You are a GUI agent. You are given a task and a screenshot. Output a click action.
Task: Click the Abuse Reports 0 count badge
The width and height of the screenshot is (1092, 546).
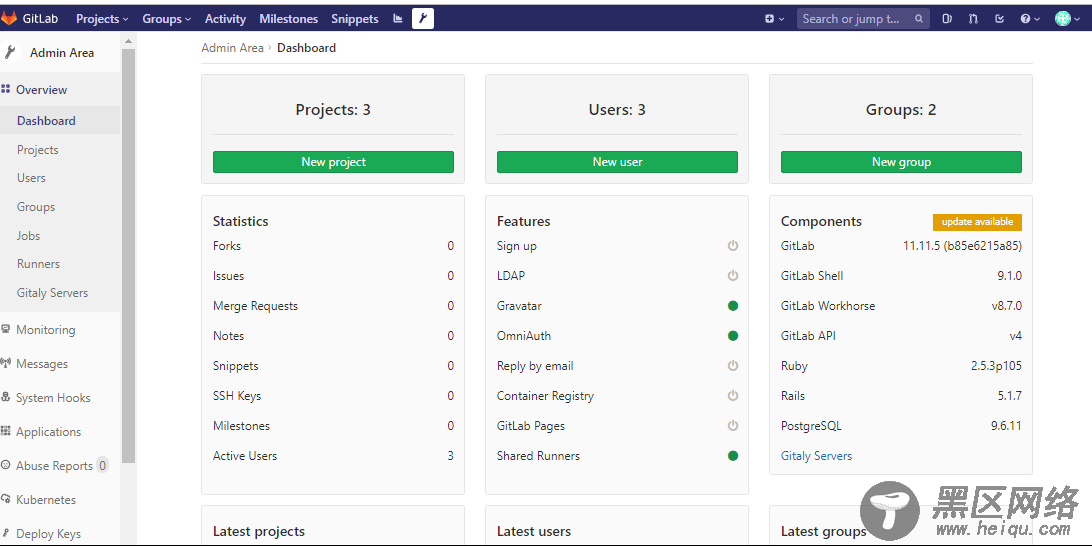point(102,465)
